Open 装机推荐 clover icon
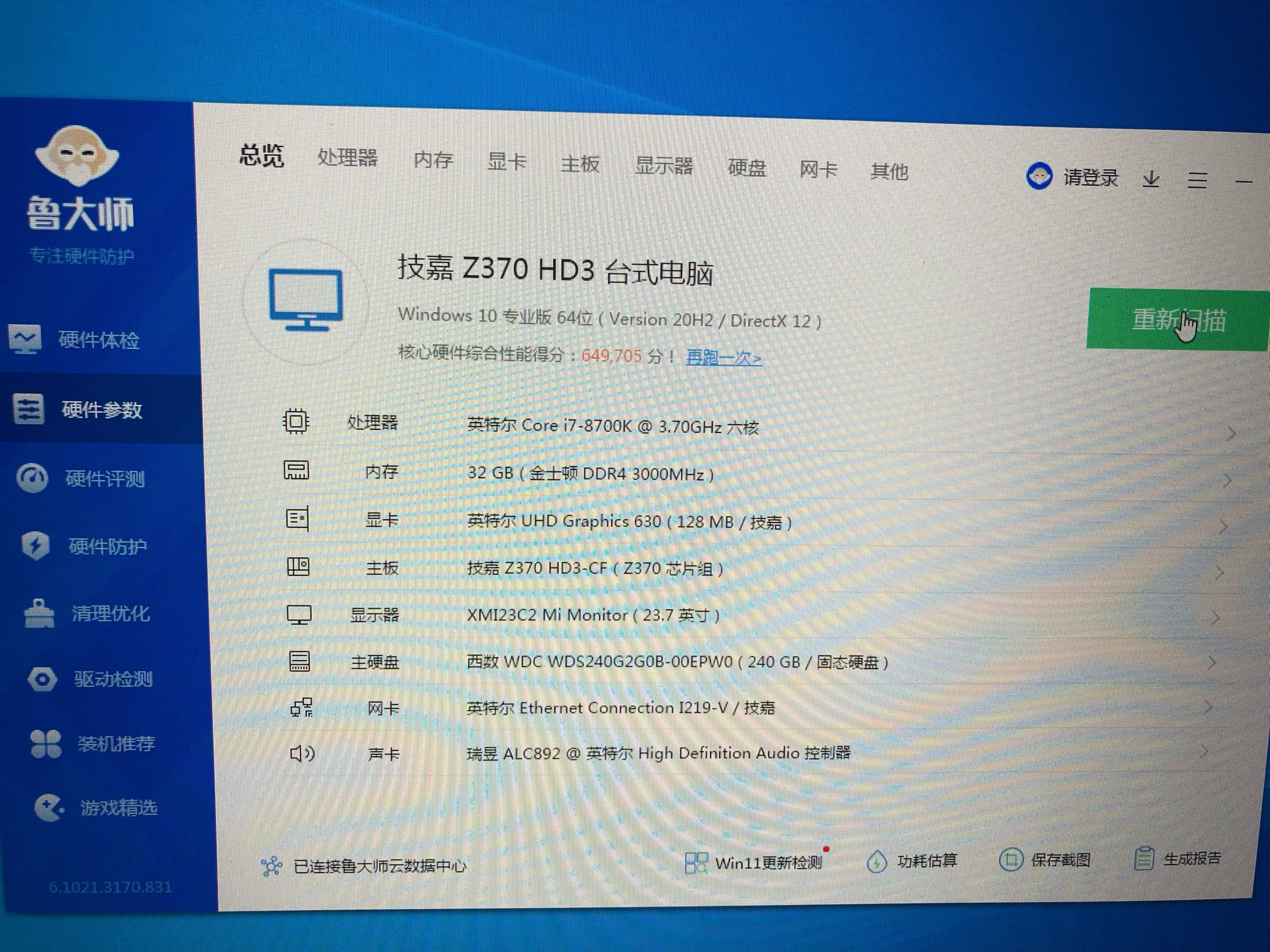 (45, 744)
